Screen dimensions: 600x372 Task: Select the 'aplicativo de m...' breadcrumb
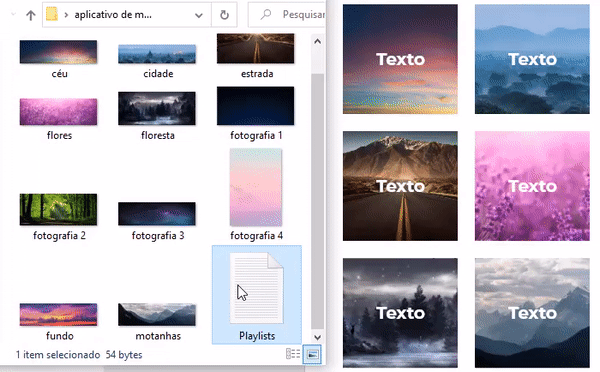[x=113, y=15]
